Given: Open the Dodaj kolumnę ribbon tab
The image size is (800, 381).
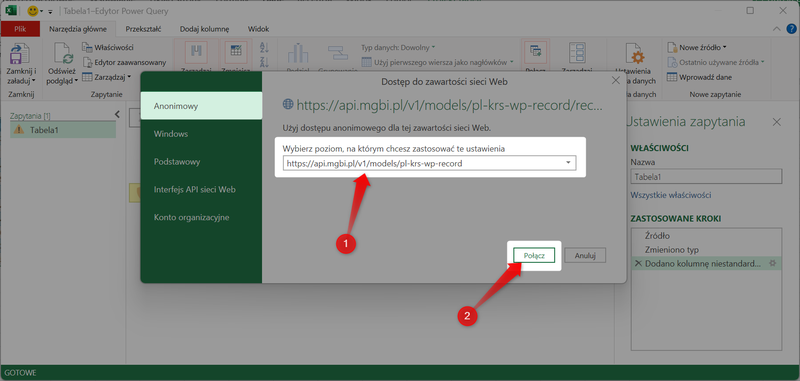Looking at the screenshot, I should tap(205, 29).
